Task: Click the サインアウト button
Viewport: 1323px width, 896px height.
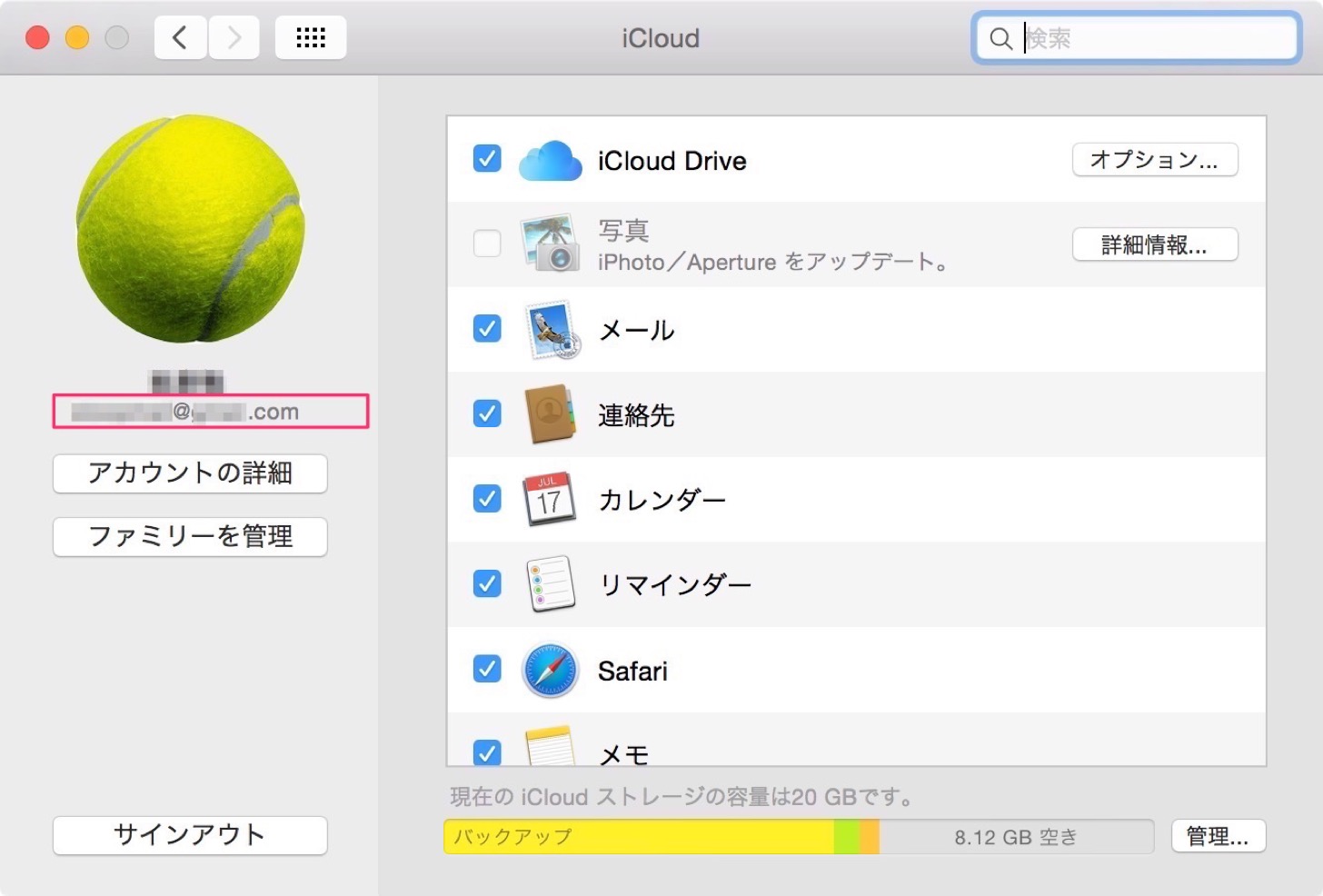Action: 190,835
